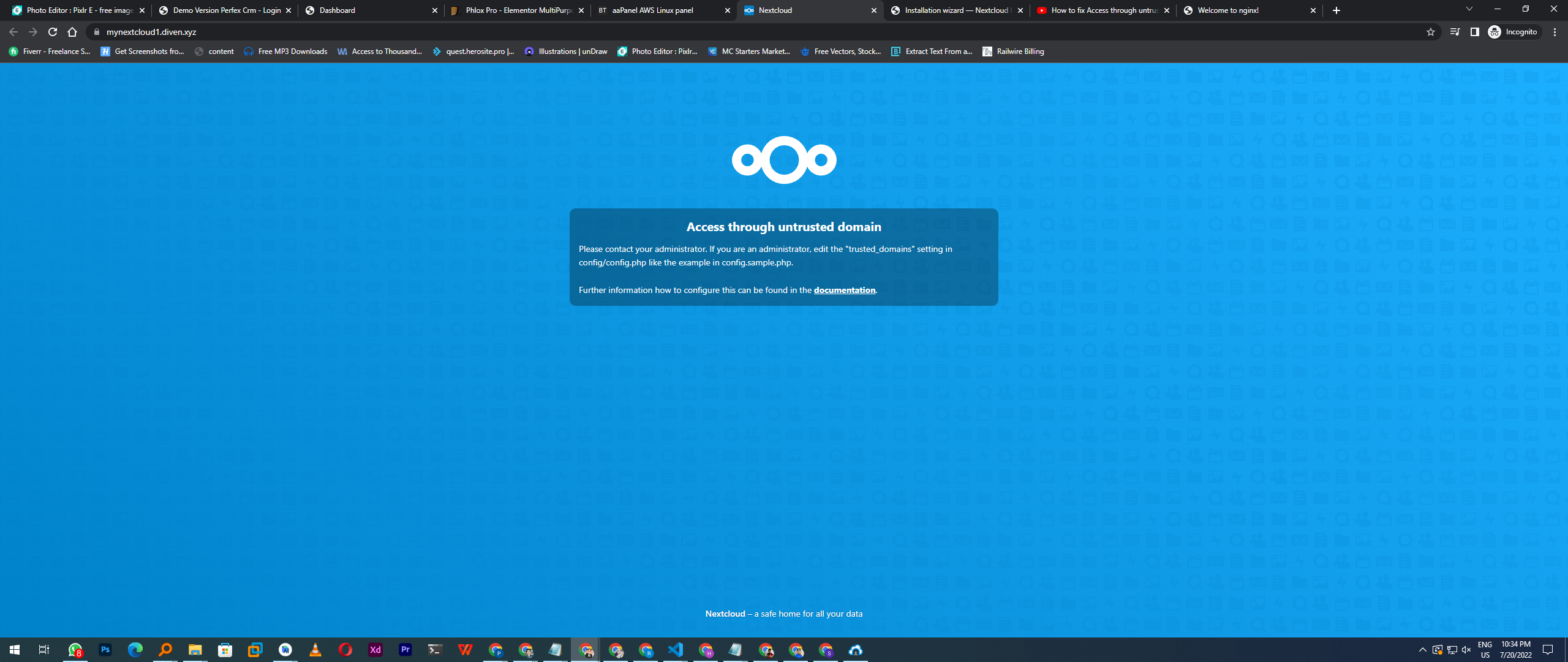This screenshot has width=1568, height=662.
Task: Bookmark this page with star icon
Action: tap(1430, 32)
